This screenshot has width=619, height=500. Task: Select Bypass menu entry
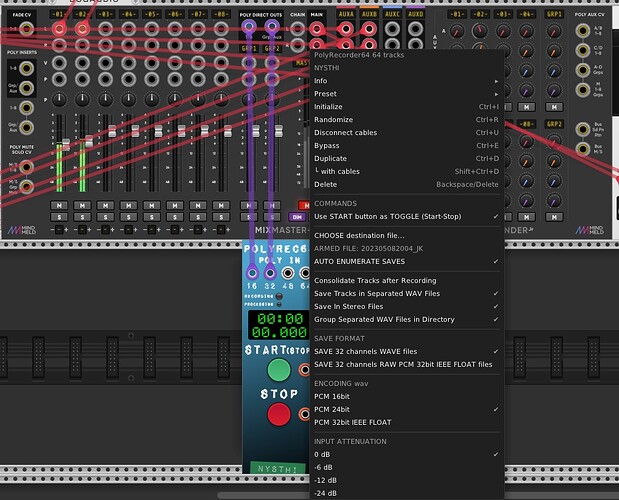click(406, 146)
